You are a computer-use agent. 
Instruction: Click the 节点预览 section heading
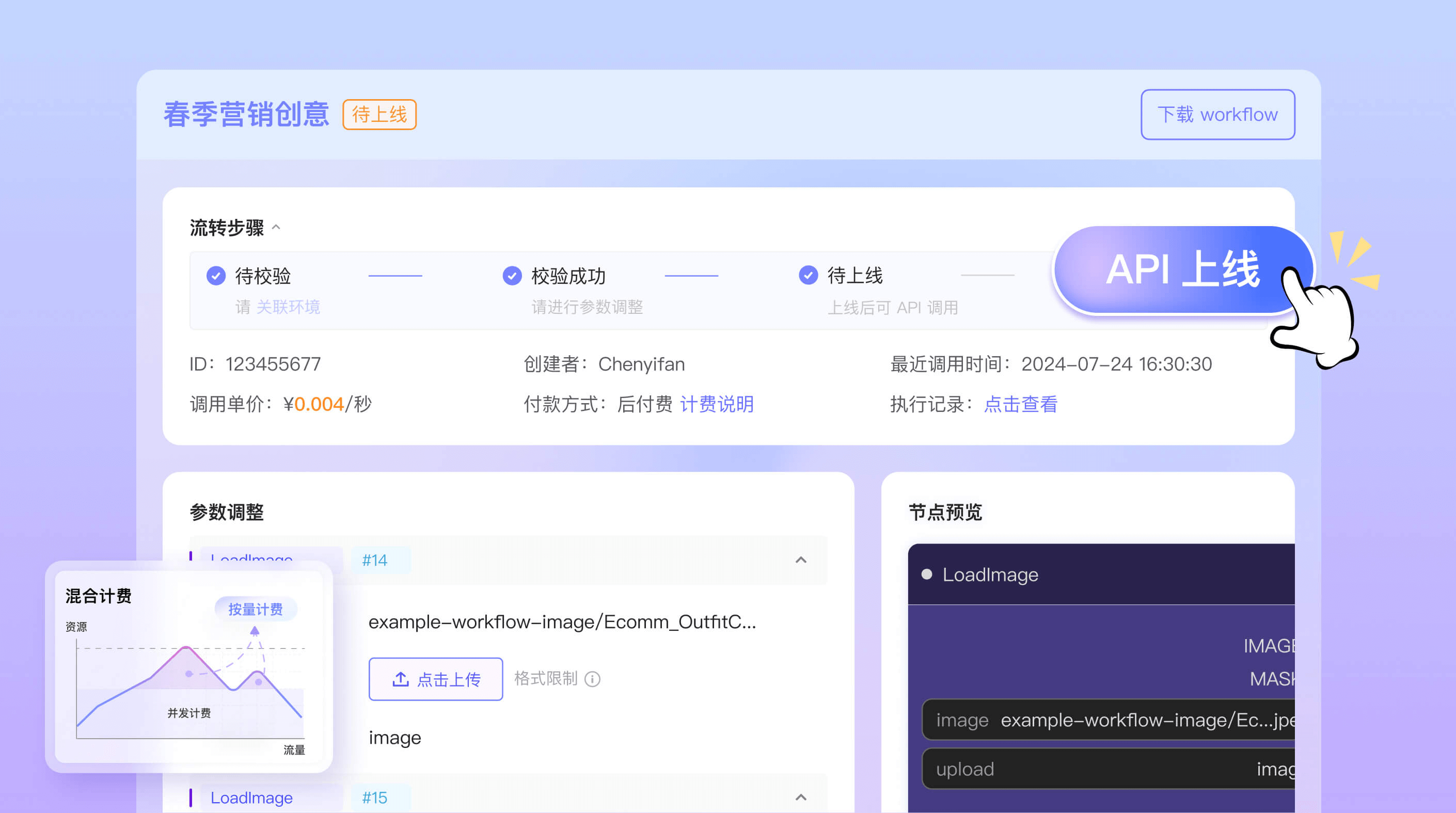coord(945,513)
